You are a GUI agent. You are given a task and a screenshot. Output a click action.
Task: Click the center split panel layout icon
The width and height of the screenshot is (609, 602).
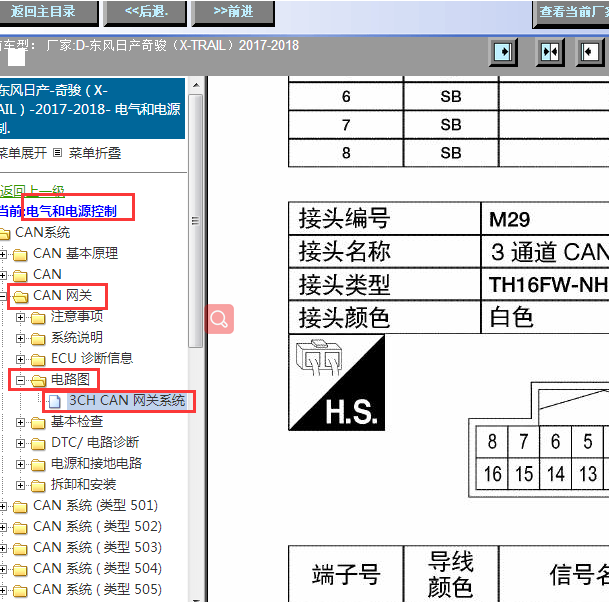pos(550,52)
